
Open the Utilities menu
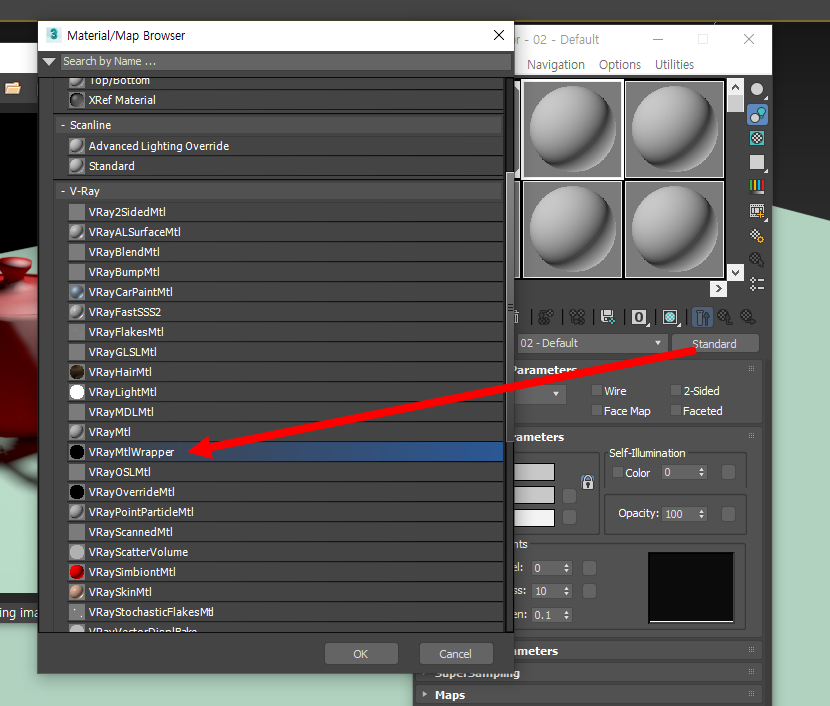pyautogui.click(x=674, y=65)
